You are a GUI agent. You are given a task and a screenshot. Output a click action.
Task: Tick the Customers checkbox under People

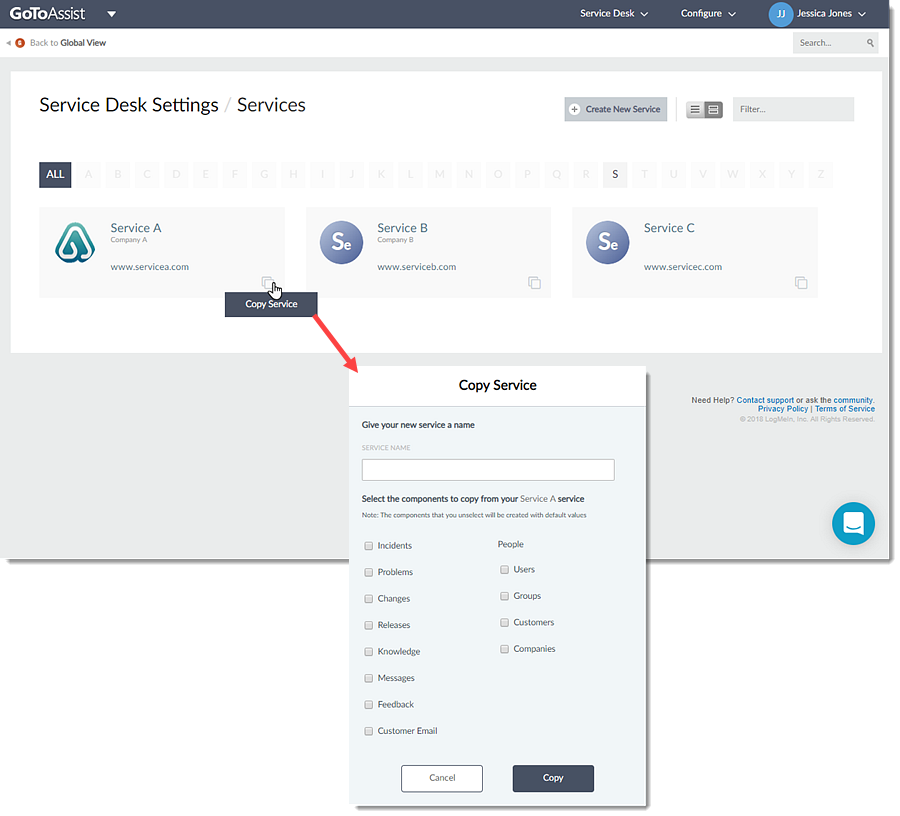click(x=505, y=622)
